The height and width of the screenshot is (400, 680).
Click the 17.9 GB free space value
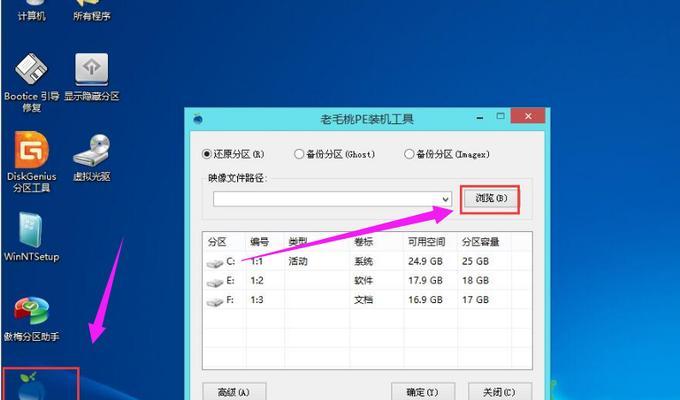click(425, 281)
